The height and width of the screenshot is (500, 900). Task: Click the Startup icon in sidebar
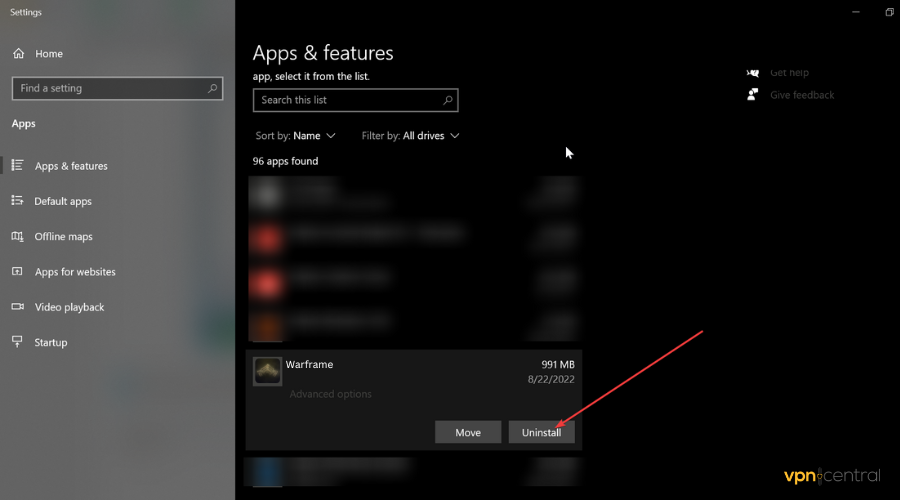18,342
